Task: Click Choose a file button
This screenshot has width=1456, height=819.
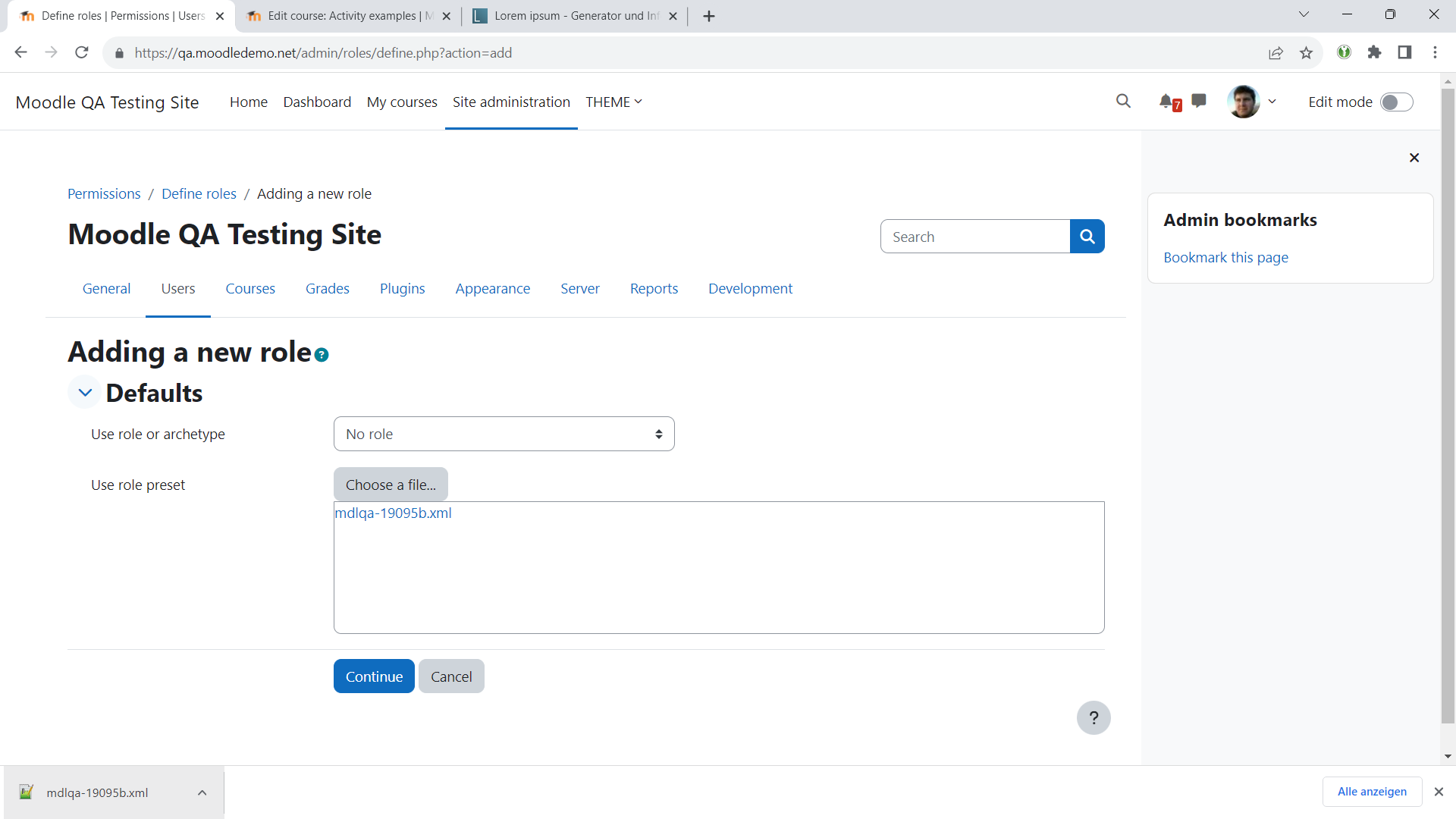Action: coord(391,485)
